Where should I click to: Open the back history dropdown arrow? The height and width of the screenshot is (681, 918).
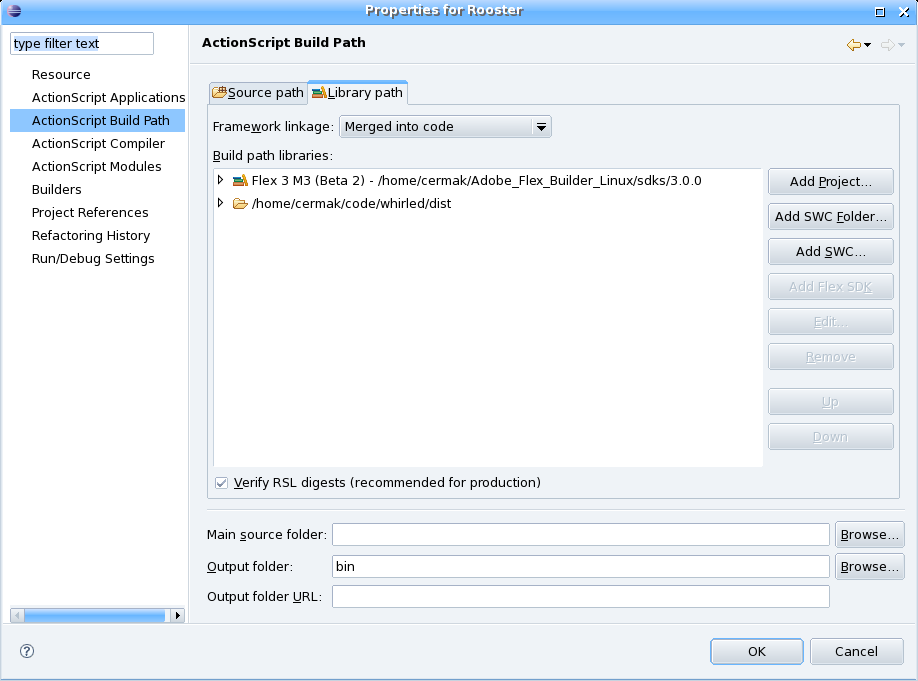(x=867, y=45)
